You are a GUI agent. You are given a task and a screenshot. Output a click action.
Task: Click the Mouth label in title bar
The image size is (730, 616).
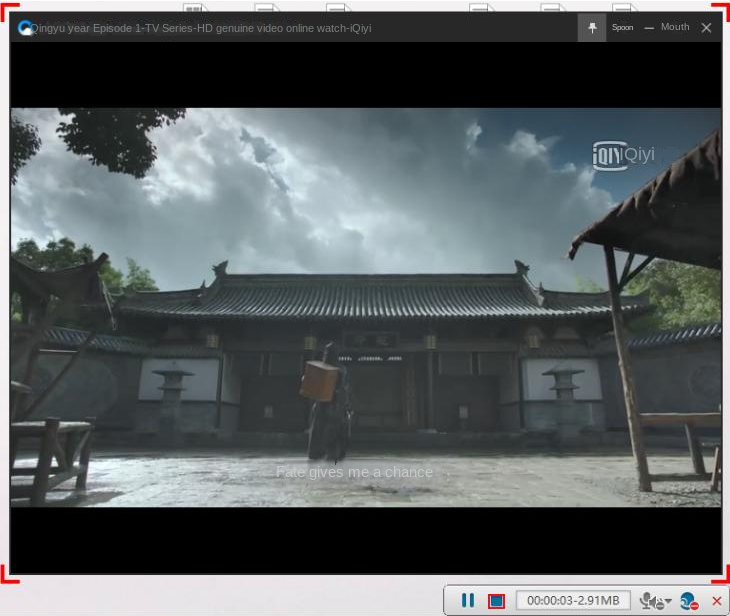(675, 28)
